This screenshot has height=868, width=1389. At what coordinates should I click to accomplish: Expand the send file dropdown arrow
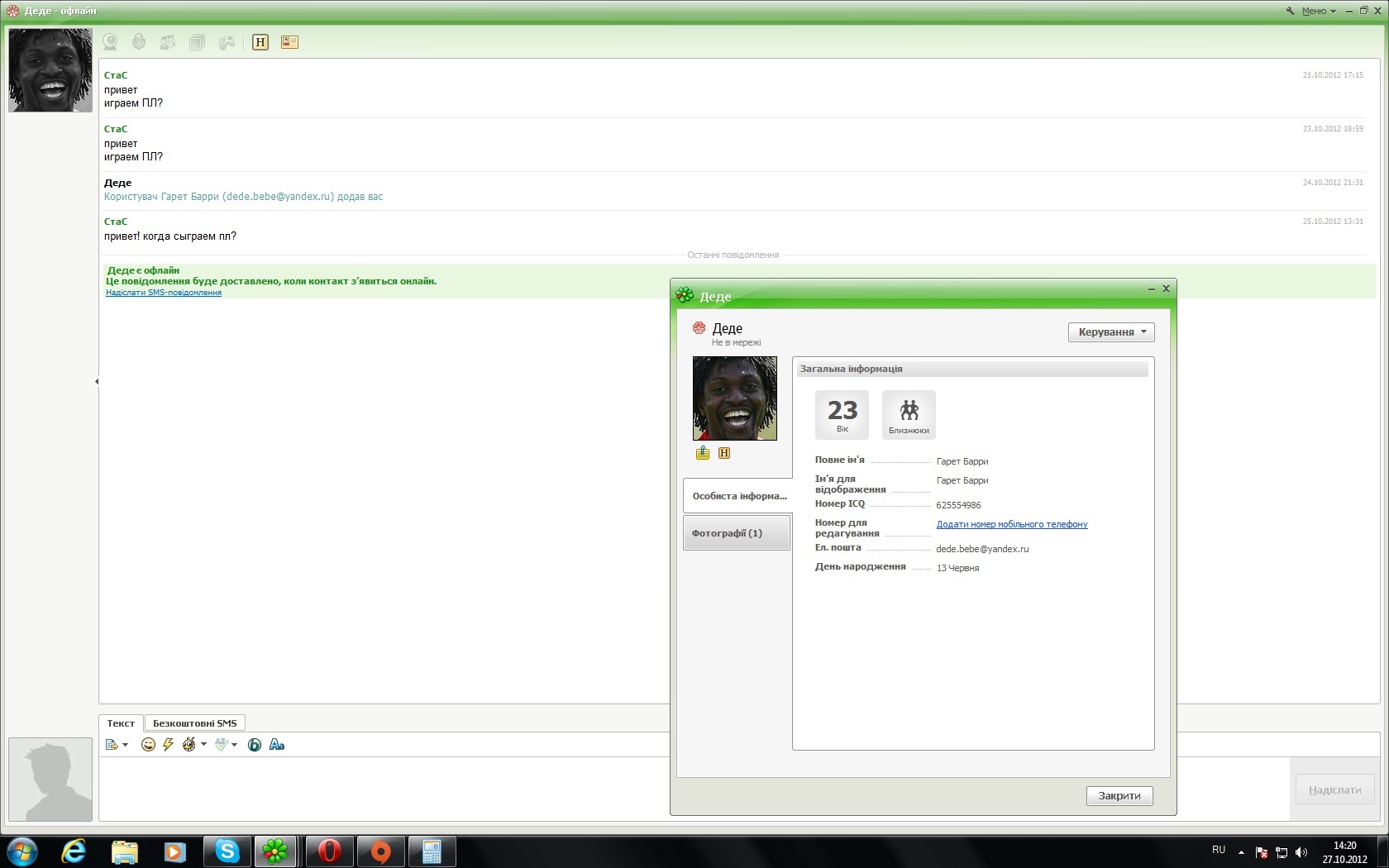126,745
